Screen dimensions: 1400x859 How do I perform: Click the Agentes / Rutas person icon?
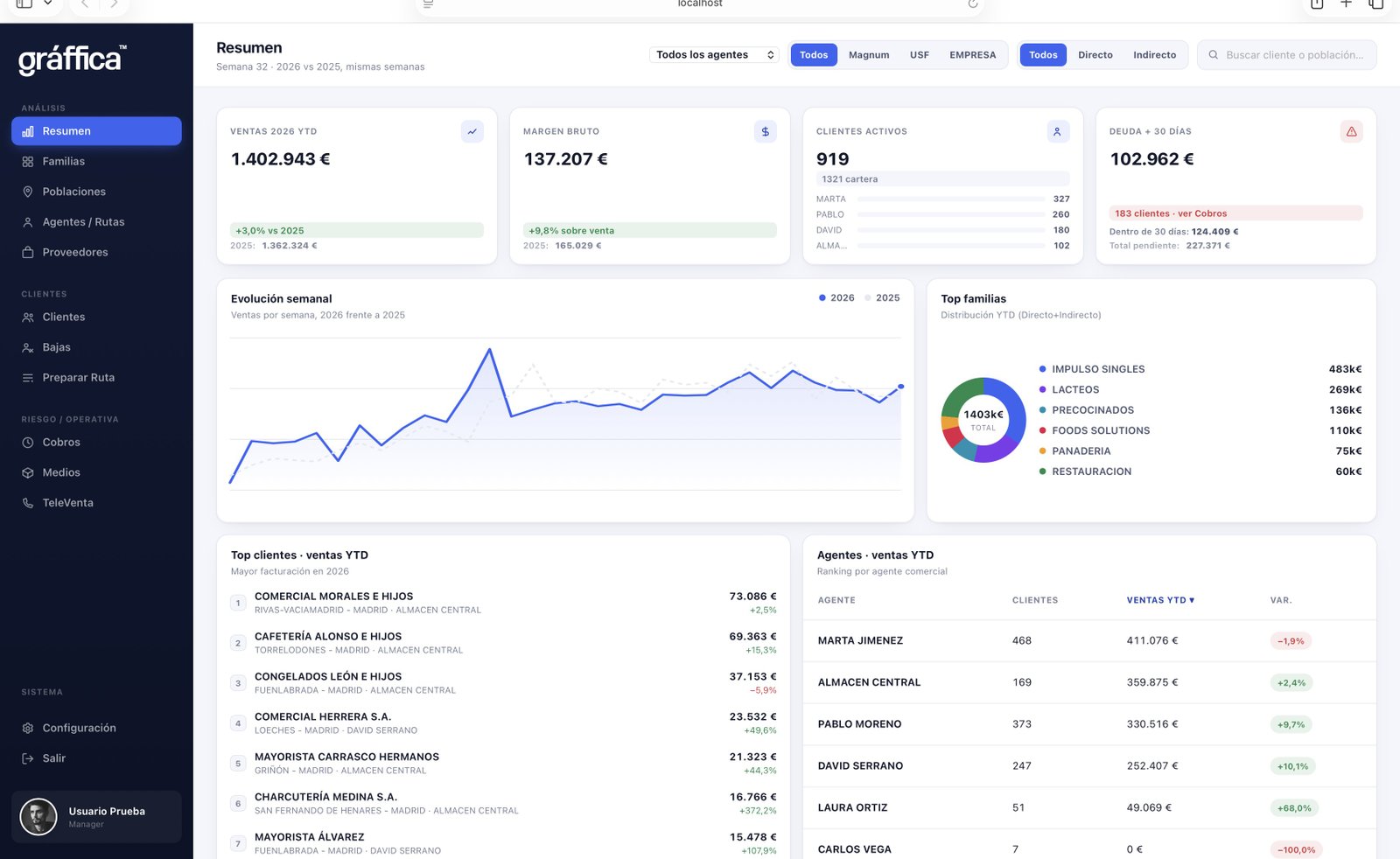(x=28, y=222)
